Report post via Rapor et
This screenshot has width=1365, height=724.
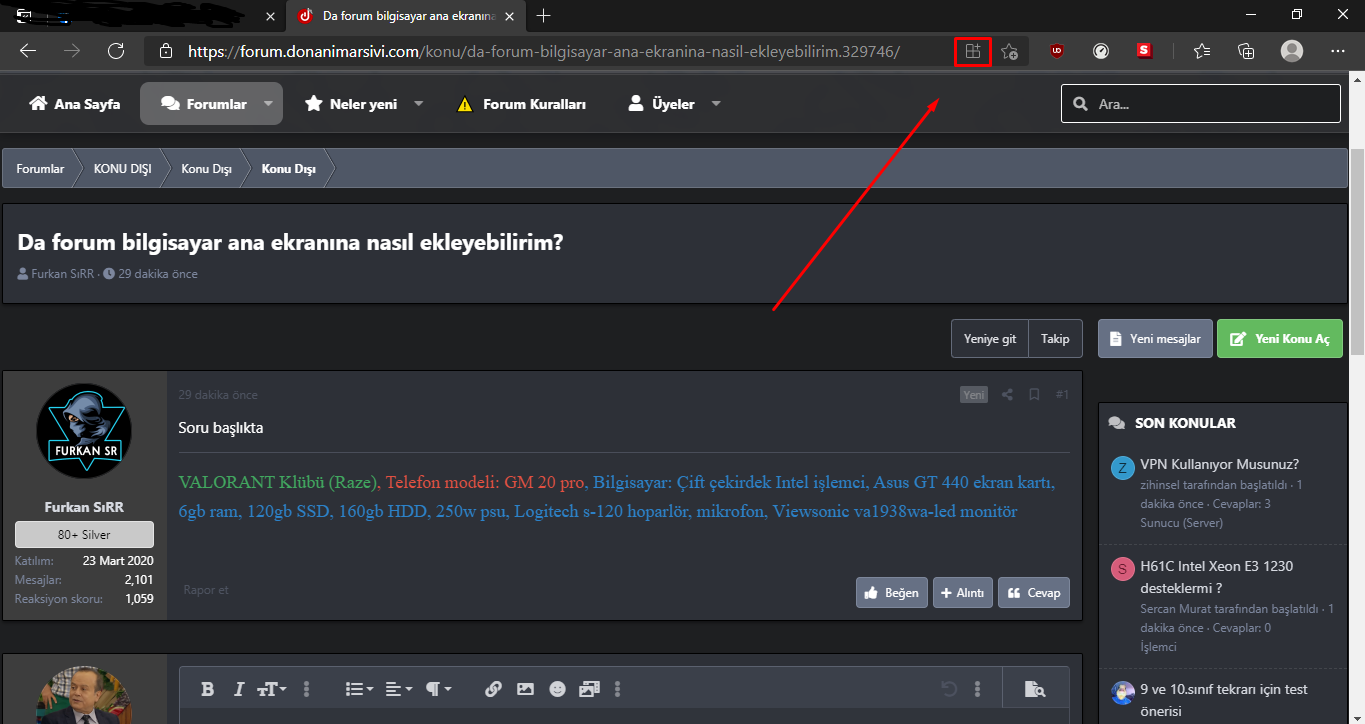pos(206,590)
